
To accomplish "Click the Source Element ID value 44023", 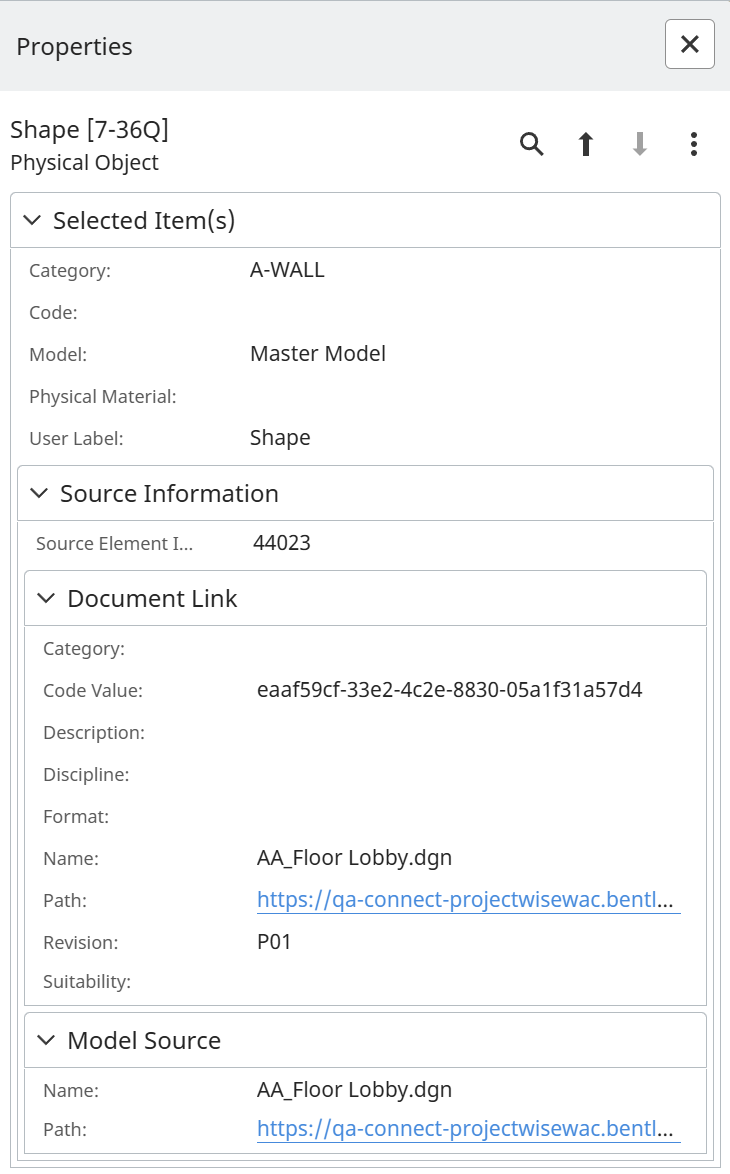I will (x=282, y=543).
